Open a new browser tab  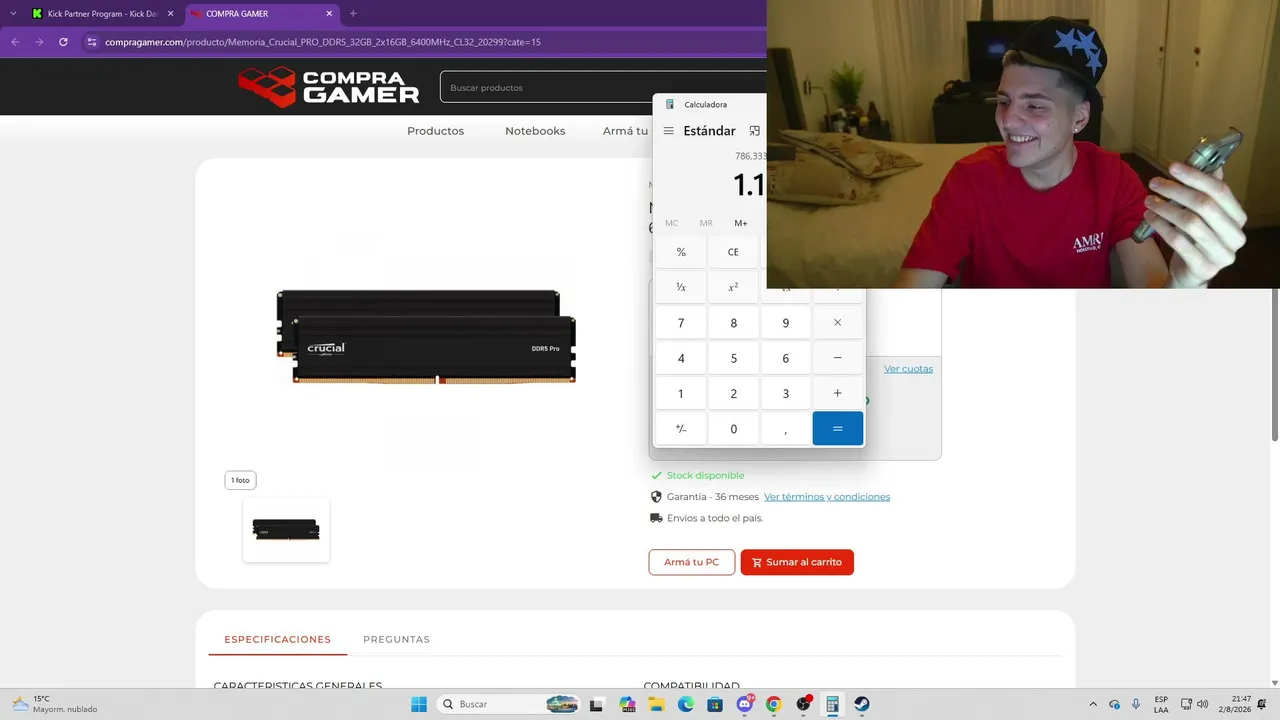[353, 14]
